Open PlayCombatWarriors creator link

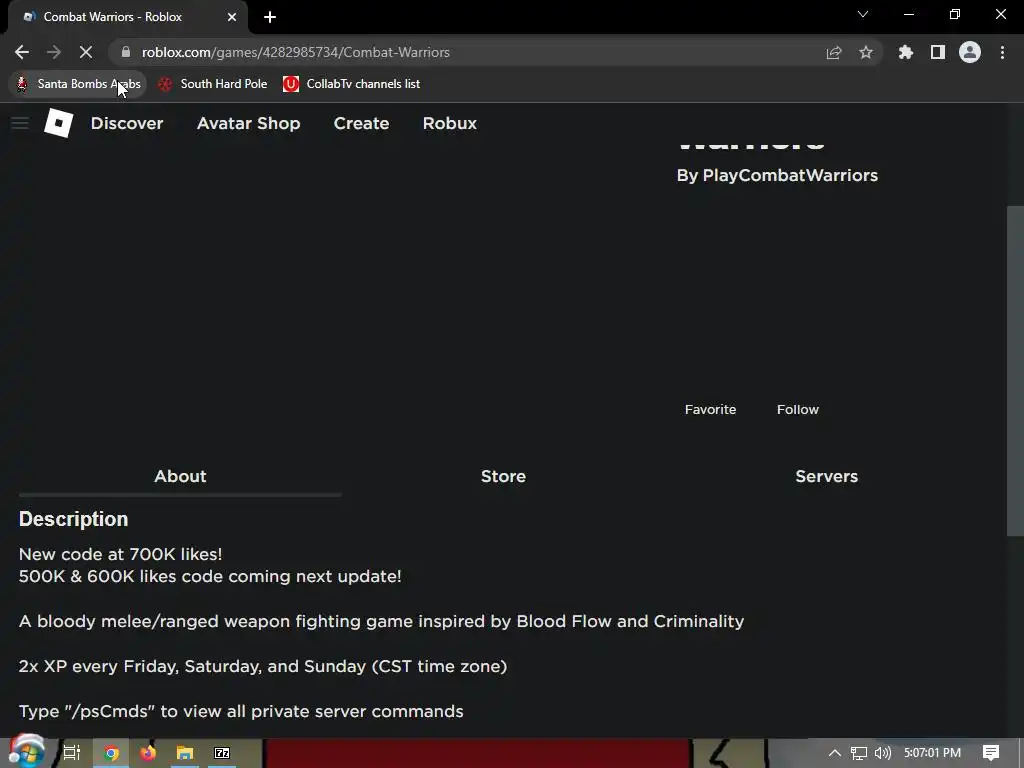[790, 175]
